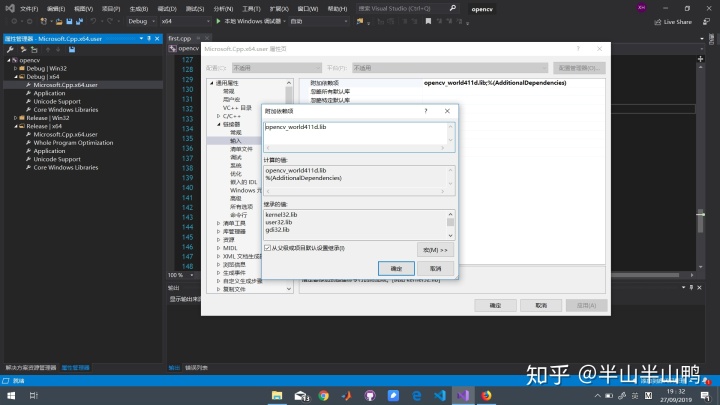Click 确定 in the property pages window
This screenshot has width=720, height=405.
pyautogui.click(x=495, y=305)
